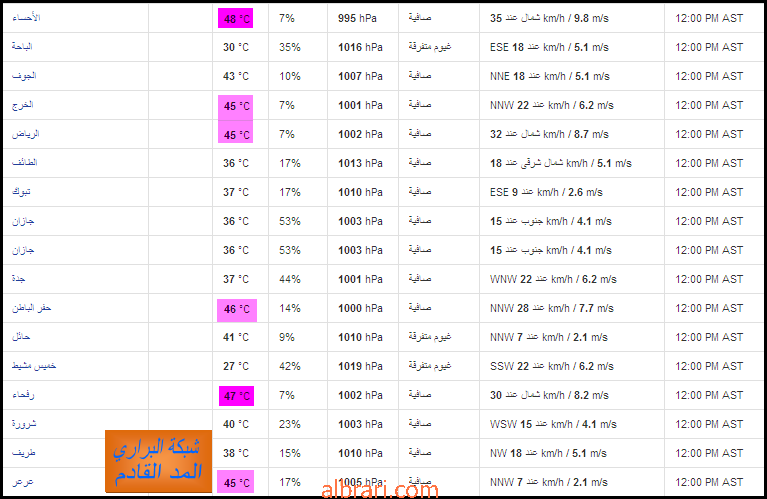Click the highlighted 46 °C temperature cell
Screen dimensions: 767x499
(237, 310)
